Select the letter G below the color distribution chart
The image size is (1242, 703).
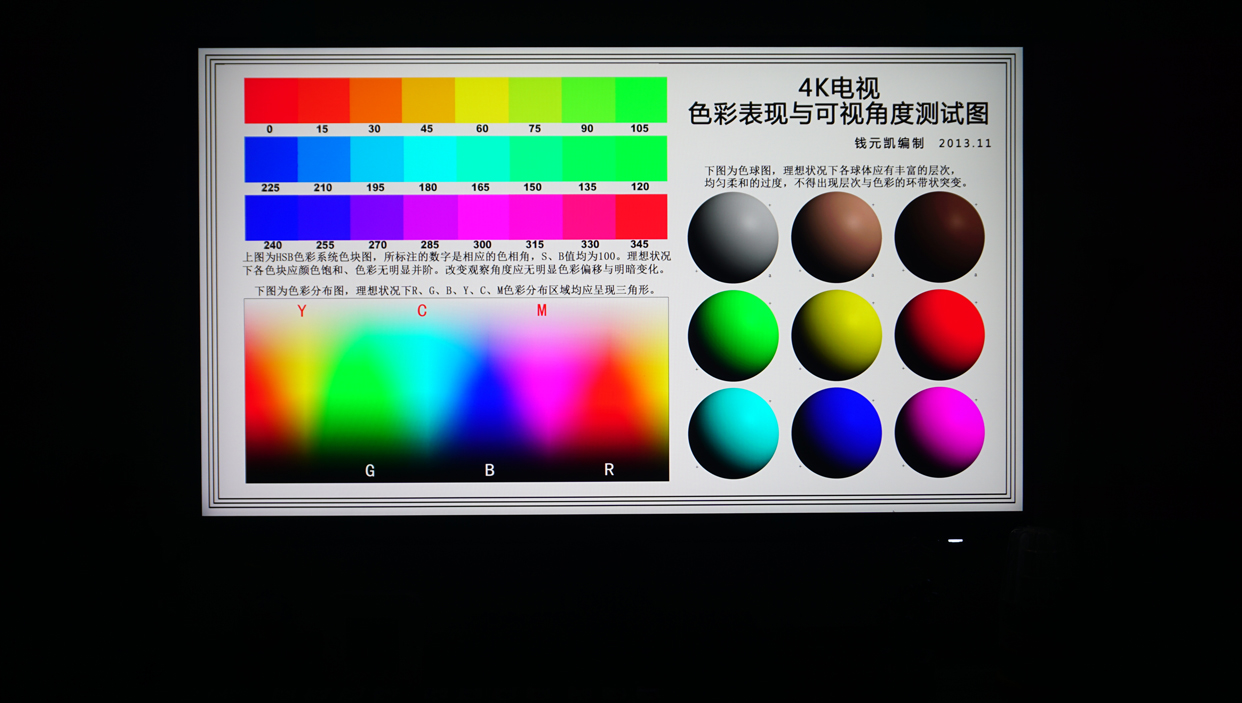coord(370,469)
